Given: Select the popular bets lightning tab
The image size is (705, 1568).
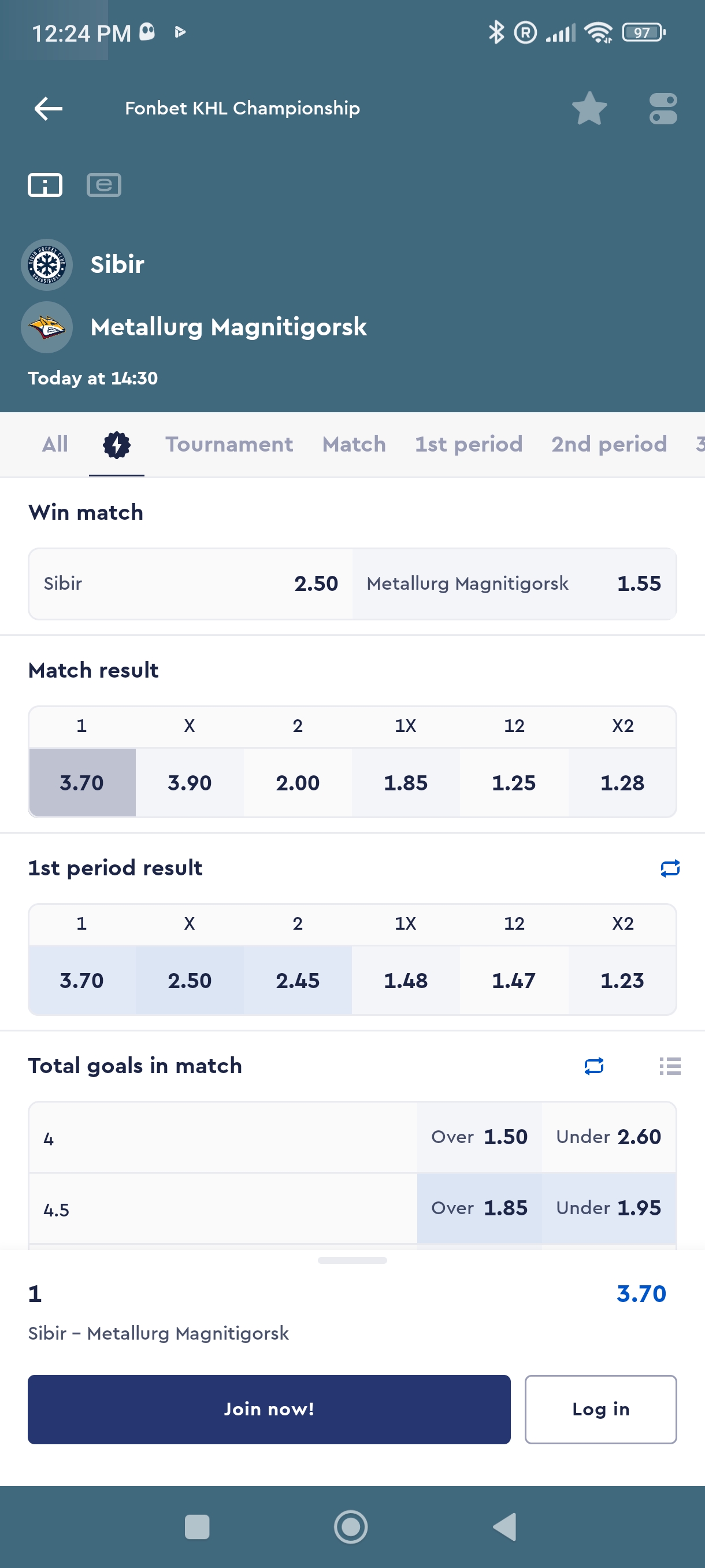Looking at the screenshot, I should pyautogui.click(x=116, y=445).
